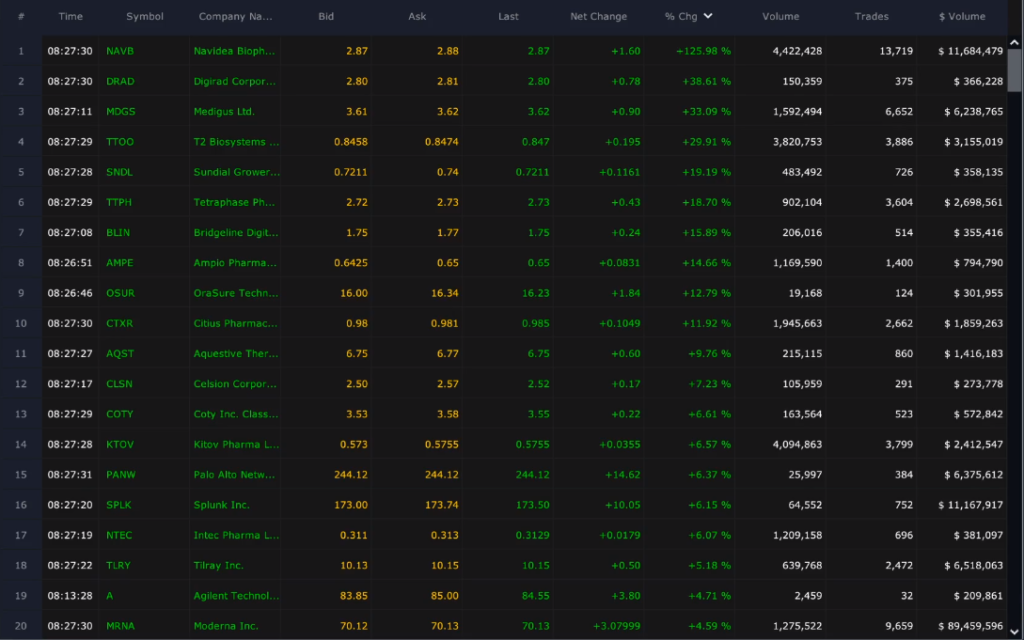Image resolution: width=1024 pixels, height=640 pixels.
Task: Sort by the % Chg dropdown arrow
Action: point(708,16)
